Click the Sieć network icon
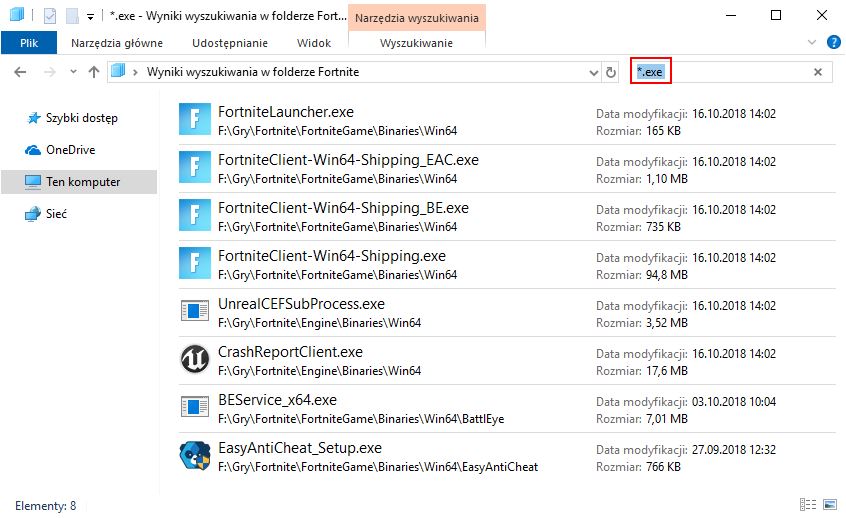This screenshot has width=846, height=518. [33, 214]
